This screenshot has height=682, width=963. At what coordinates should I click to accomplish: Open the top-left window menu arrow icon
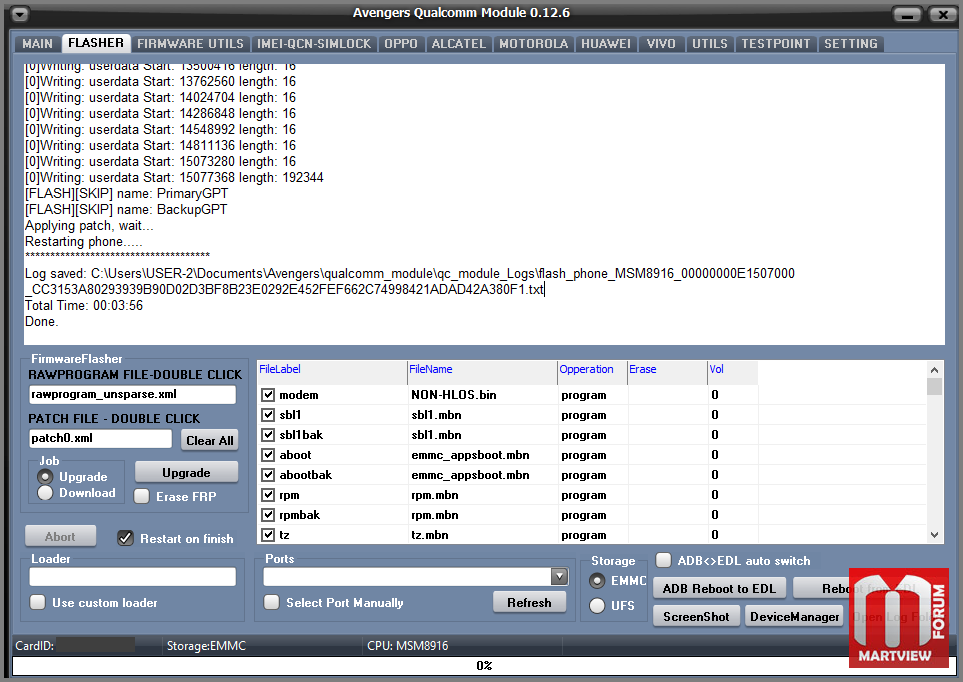(20, 14)
